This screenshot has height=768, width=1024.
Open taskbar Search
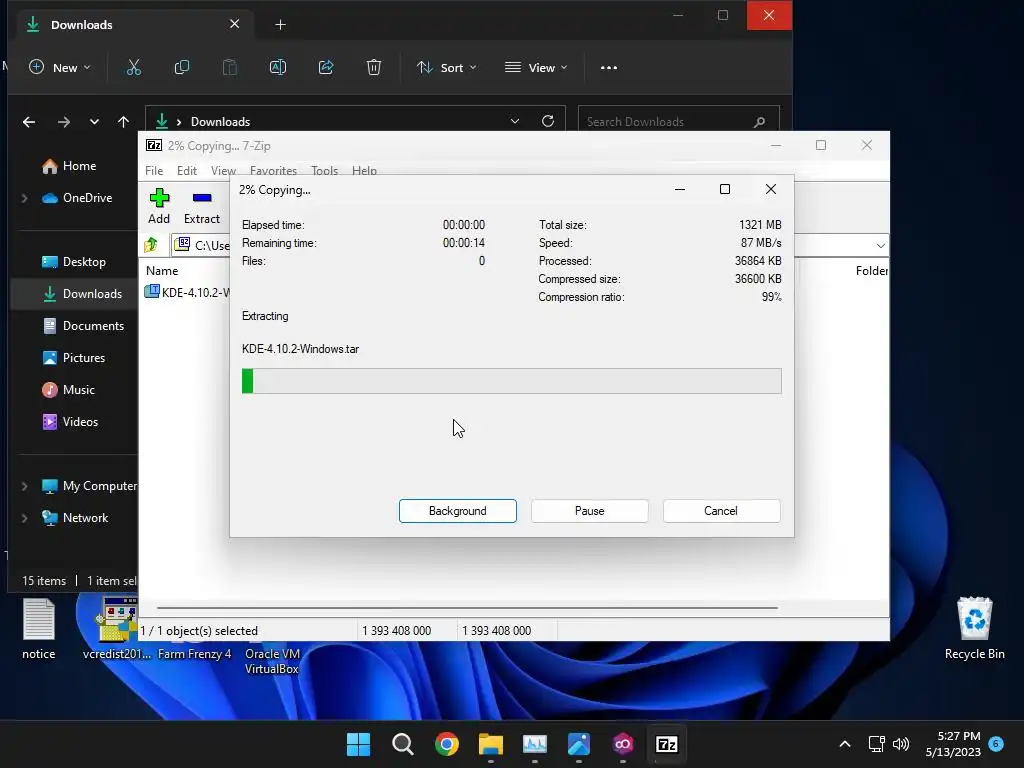pyautogui.click(x=402, y=744)
